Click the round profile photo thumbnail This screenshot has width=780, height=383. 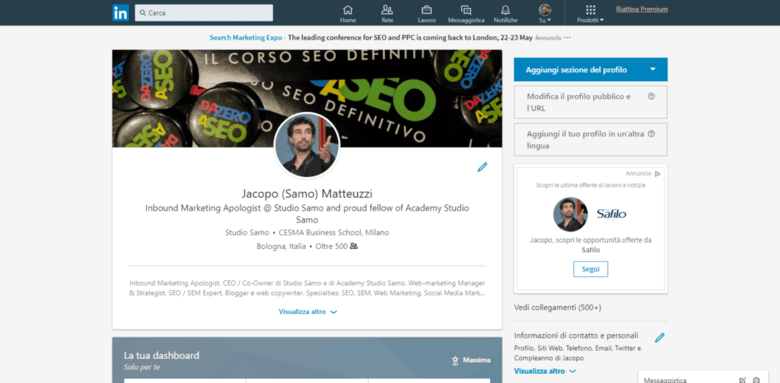(x=307, y=145)
